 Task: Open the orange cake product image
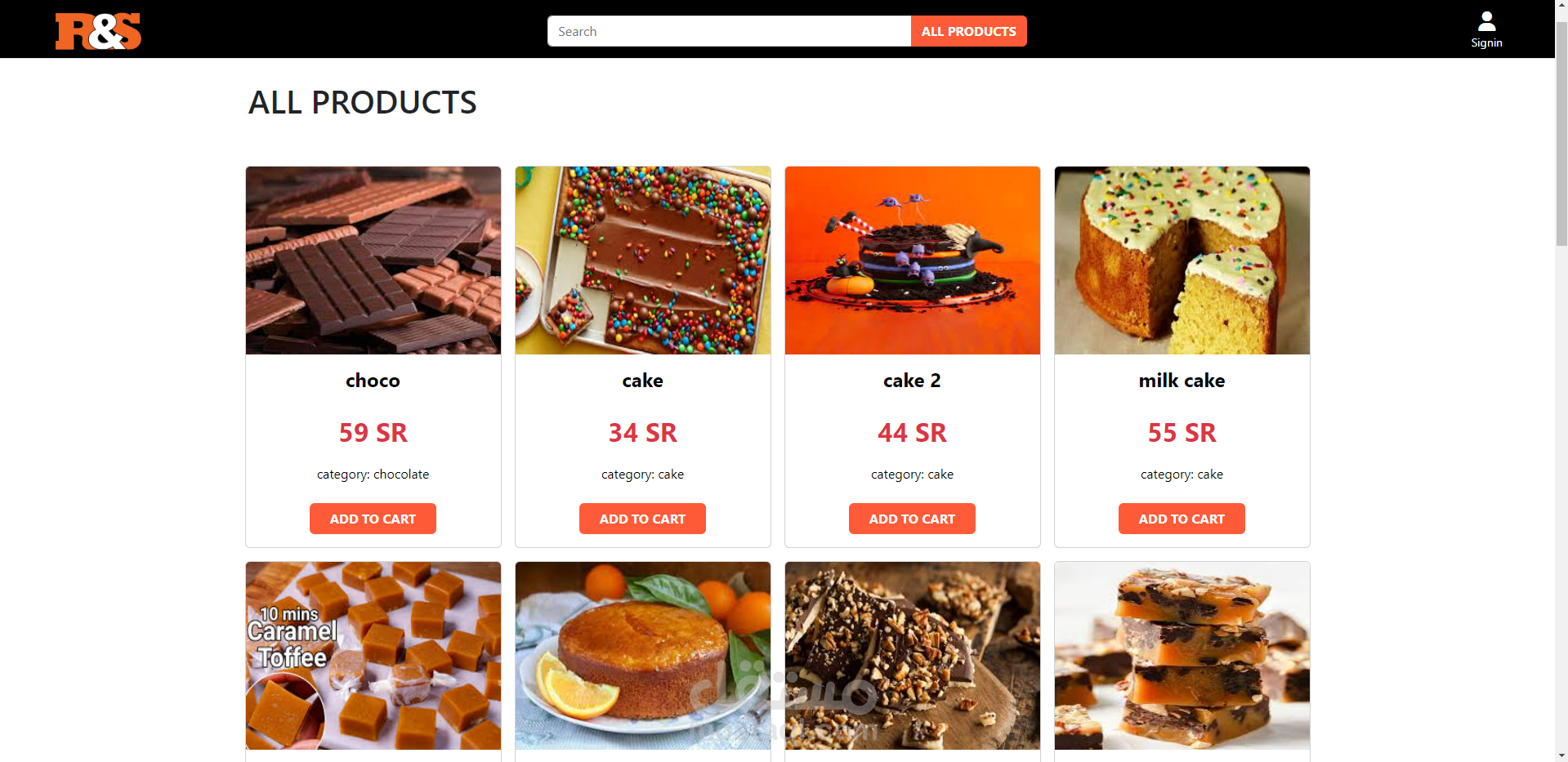tap(643, 656)
